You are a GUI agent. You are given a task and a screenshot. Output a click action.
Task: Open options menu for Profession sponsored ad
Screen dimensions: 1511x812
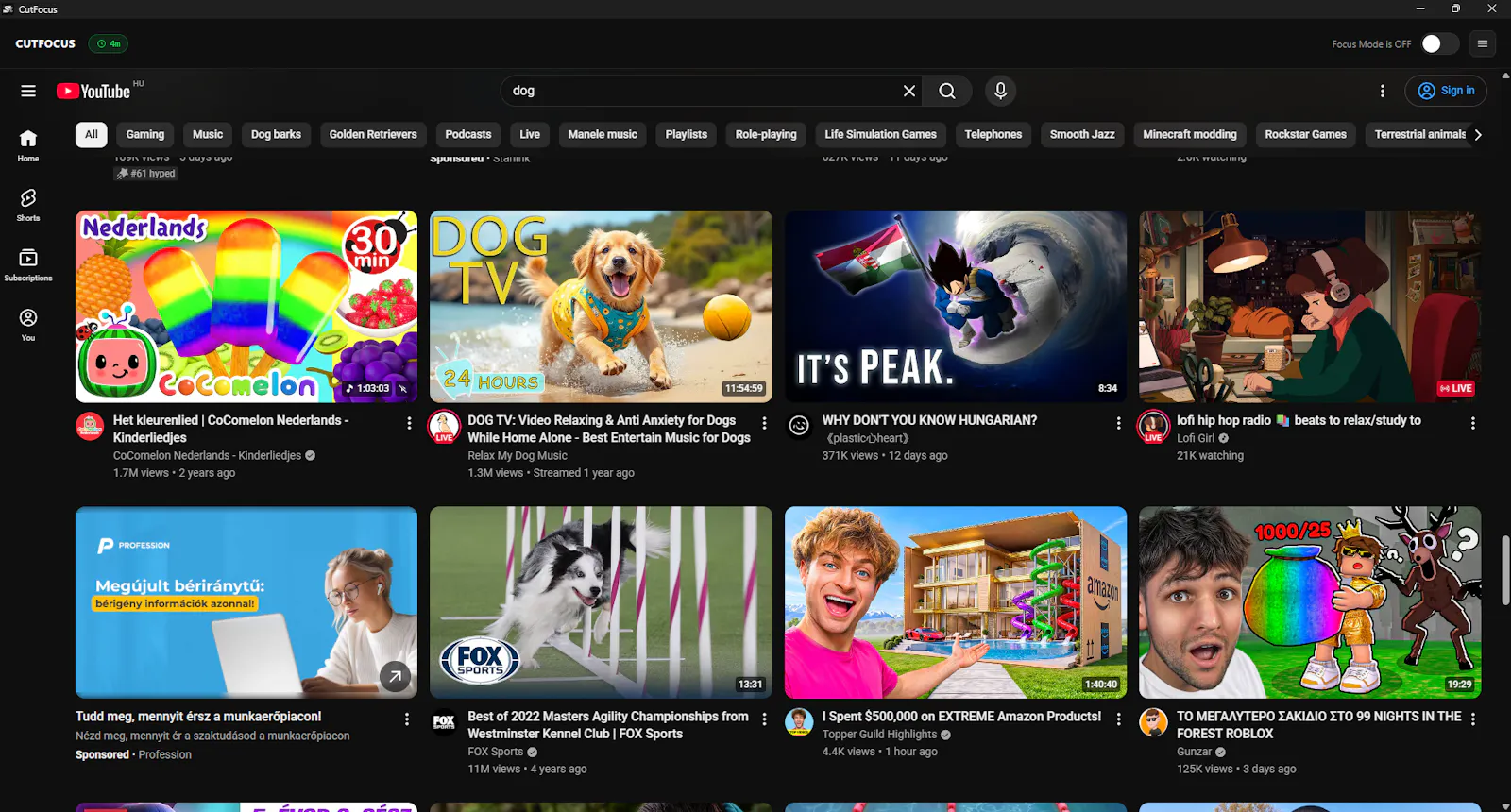pyautogui.click(x=407, y=719)
